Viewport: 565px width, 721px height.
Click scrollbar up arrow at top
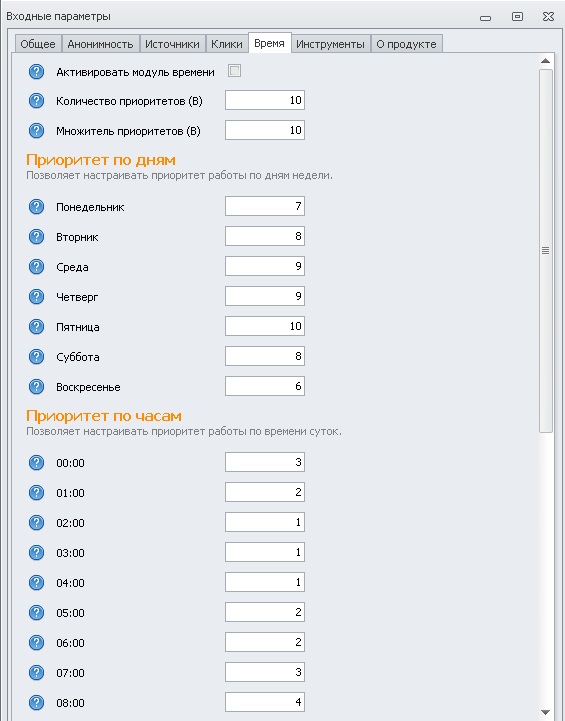pos(546,61)
